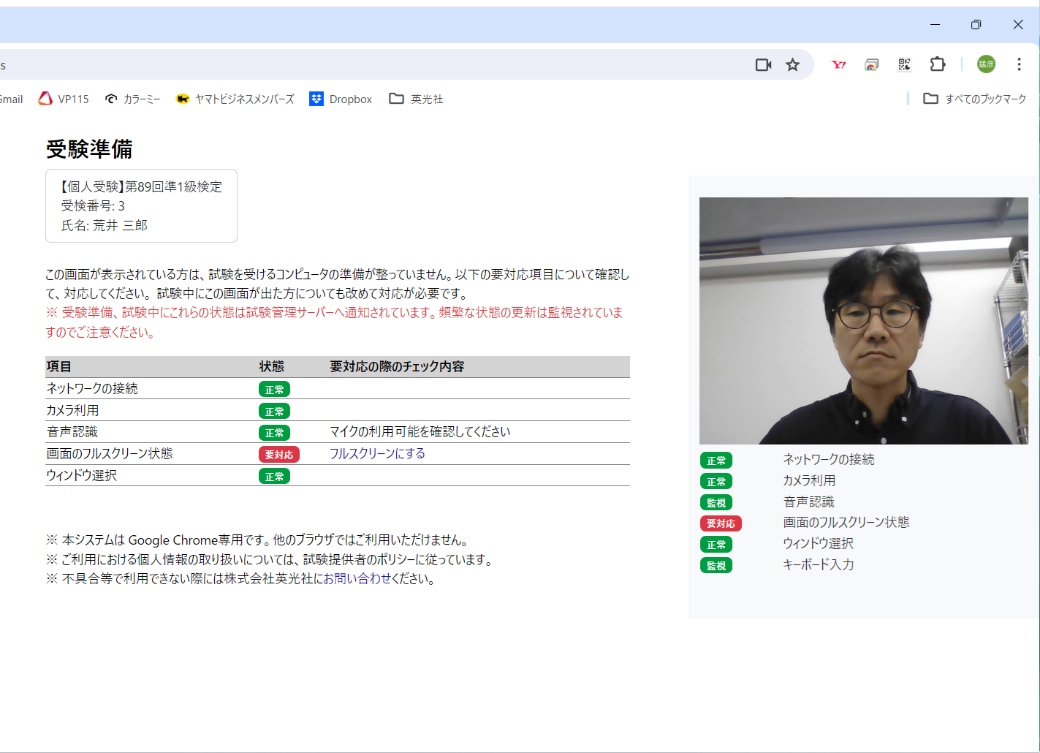
Task: Open the カラーミー bookmark
Action: [133, 99]
